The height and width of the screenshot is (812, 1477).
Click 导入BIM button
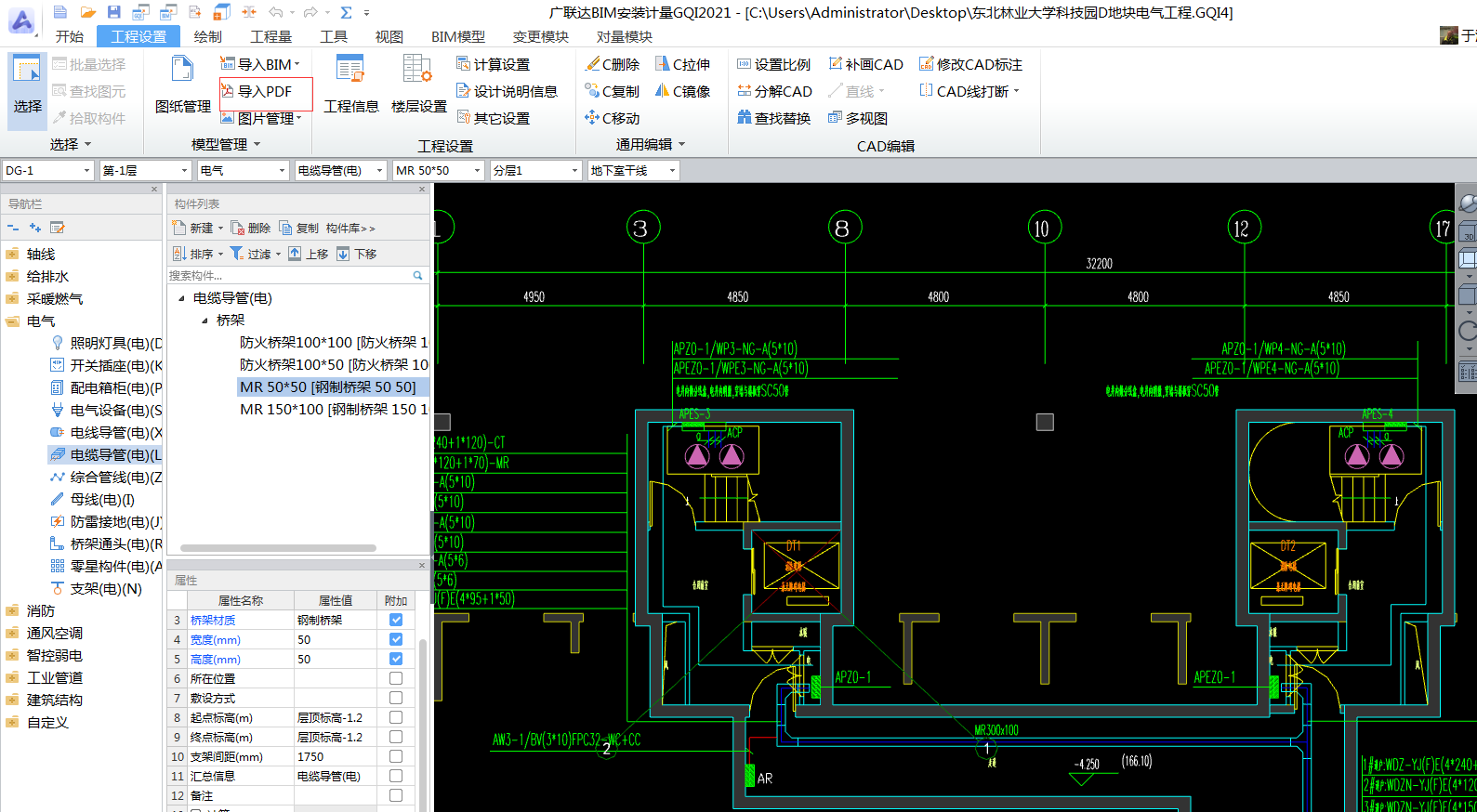(x=260, y=64)
